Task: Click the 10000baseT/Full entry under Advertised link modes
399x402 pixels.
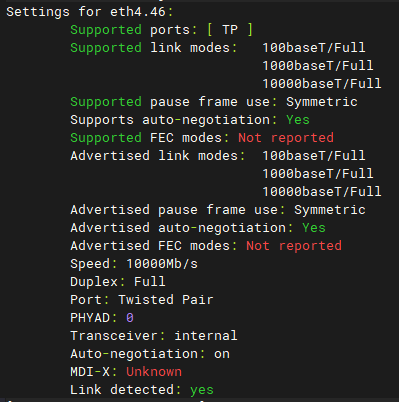Action: click(x=322, y=192)
